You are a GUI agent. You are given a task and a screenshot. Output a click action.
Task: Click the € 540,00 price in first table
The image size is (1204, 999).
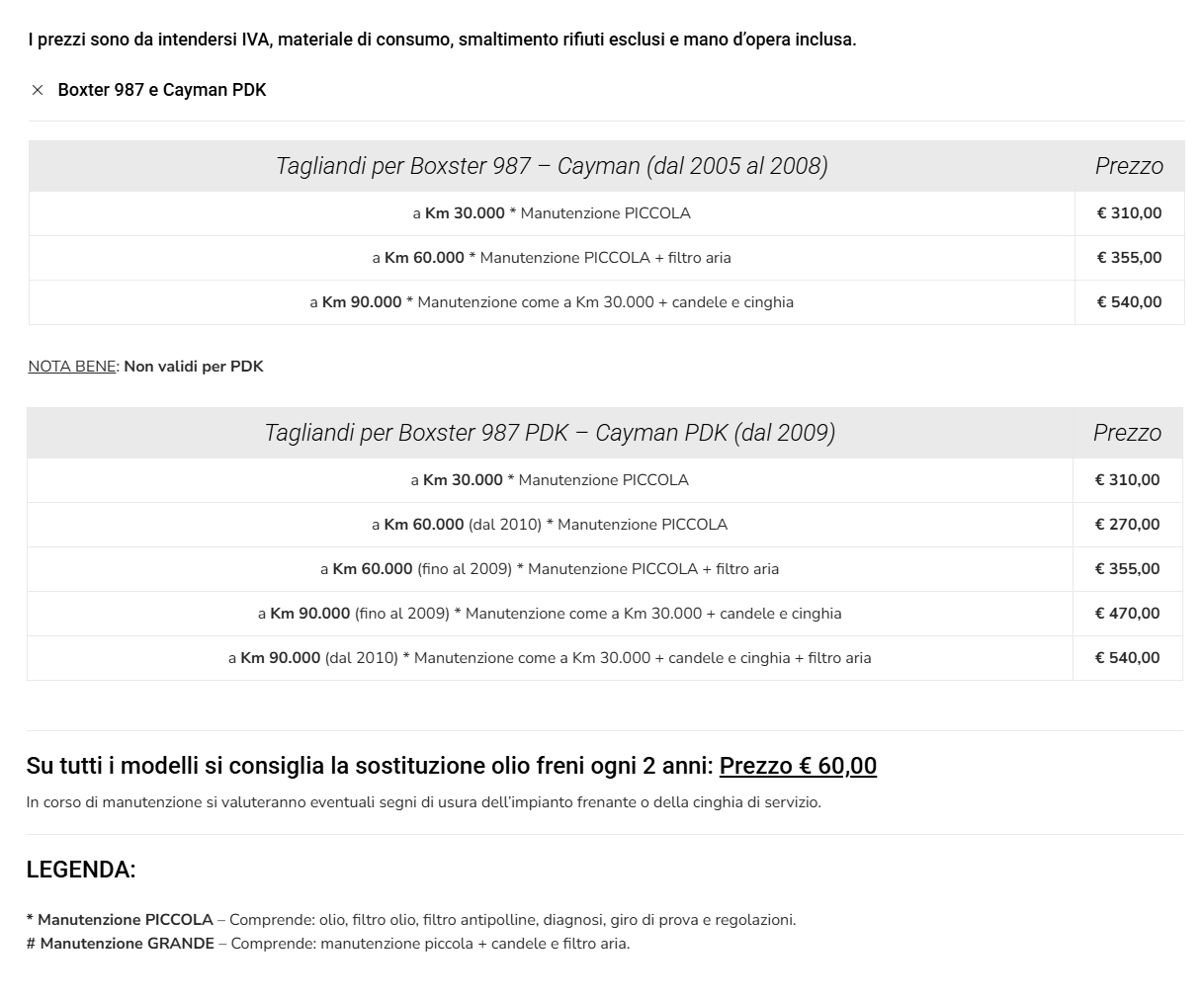point(1129,302)
